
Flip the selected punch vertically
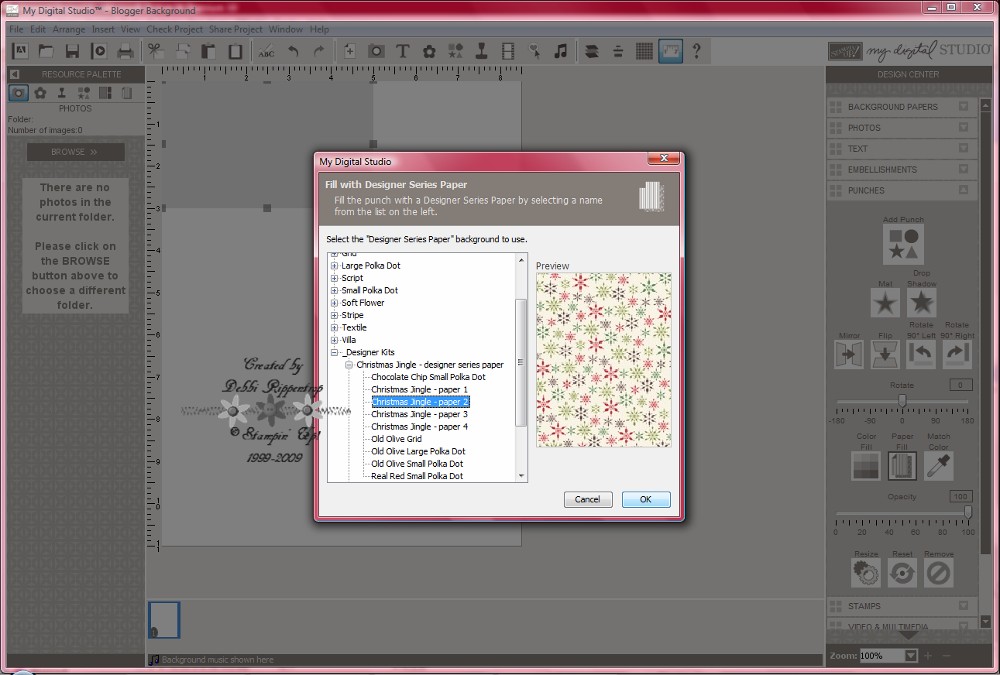pyautogui.click(x=885, y=354)
